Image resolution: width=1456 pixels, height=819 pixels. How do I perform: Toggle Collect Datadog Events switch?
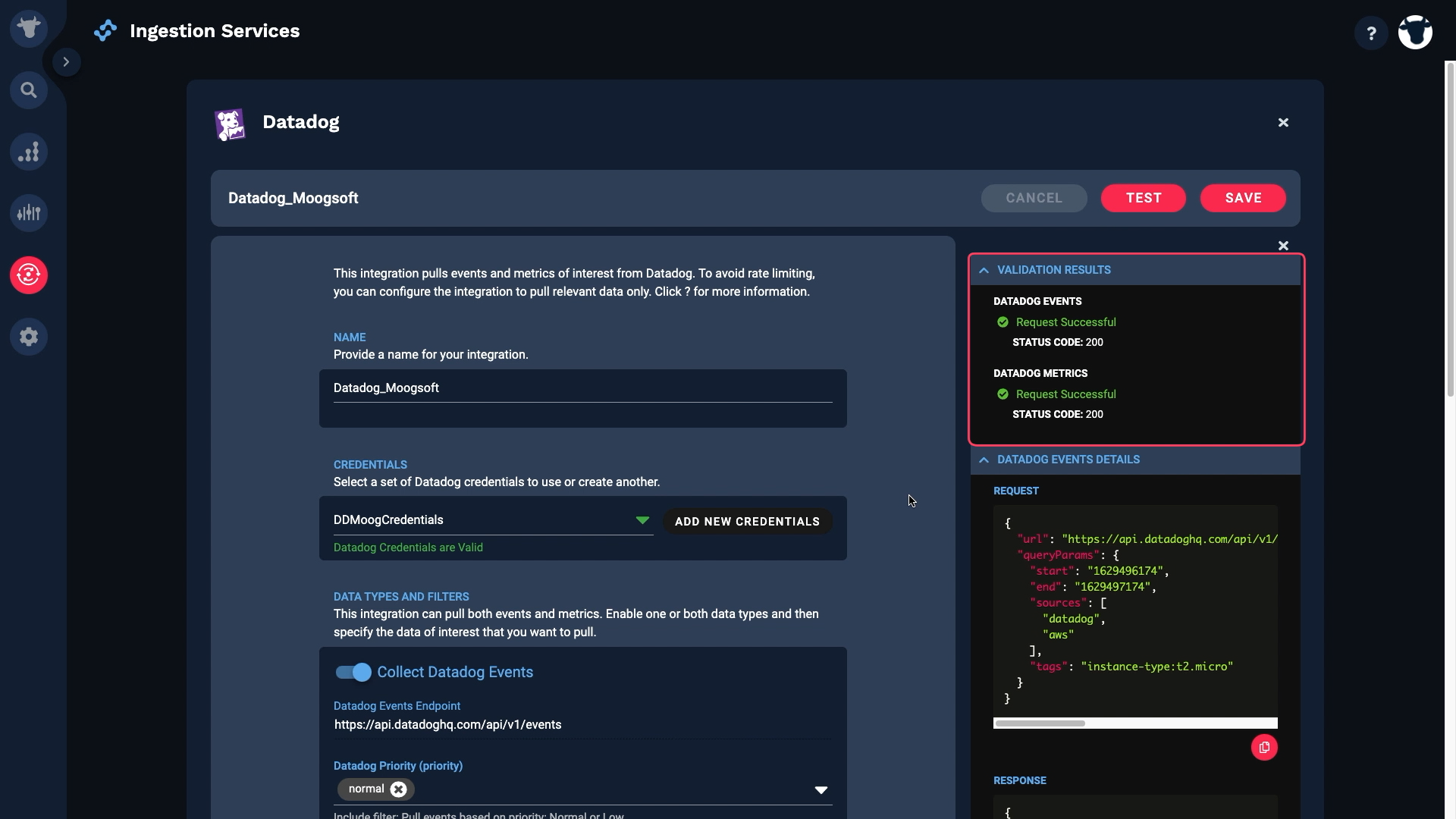coord(353,672)
